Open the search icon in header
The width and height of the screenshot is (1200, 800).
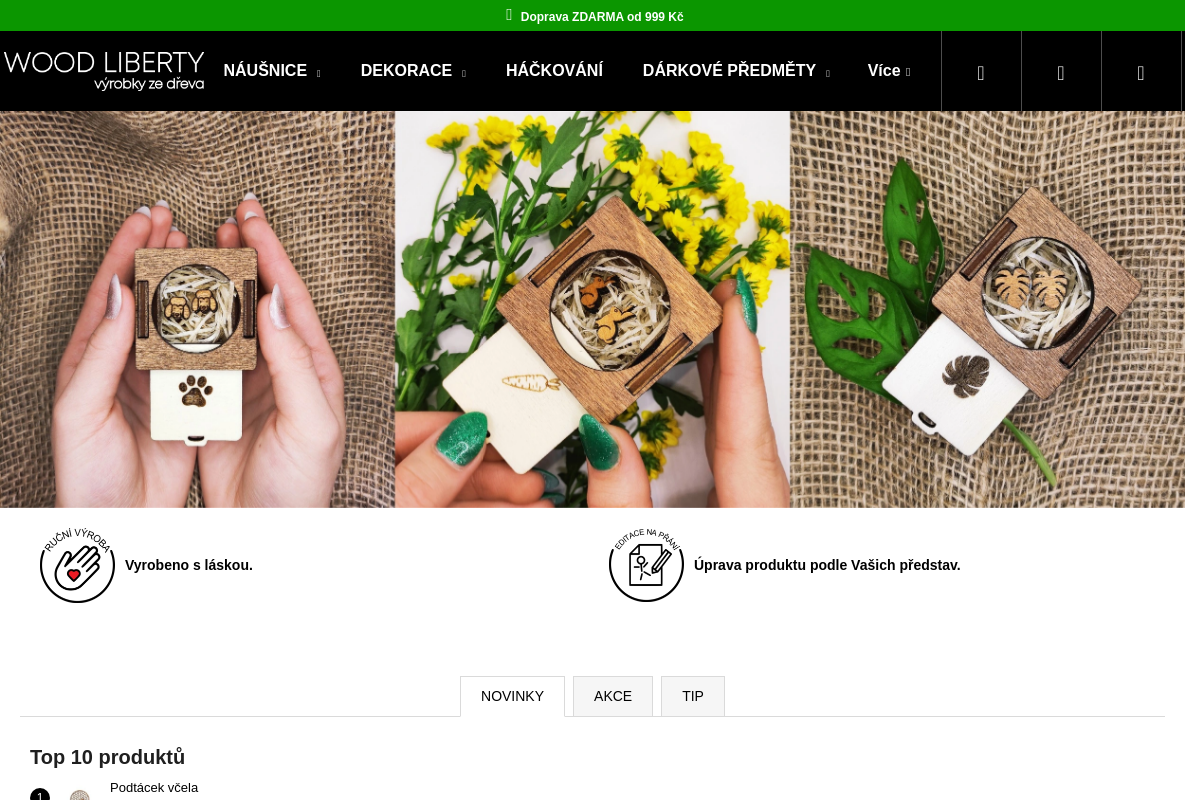click(x=981, y=72)
